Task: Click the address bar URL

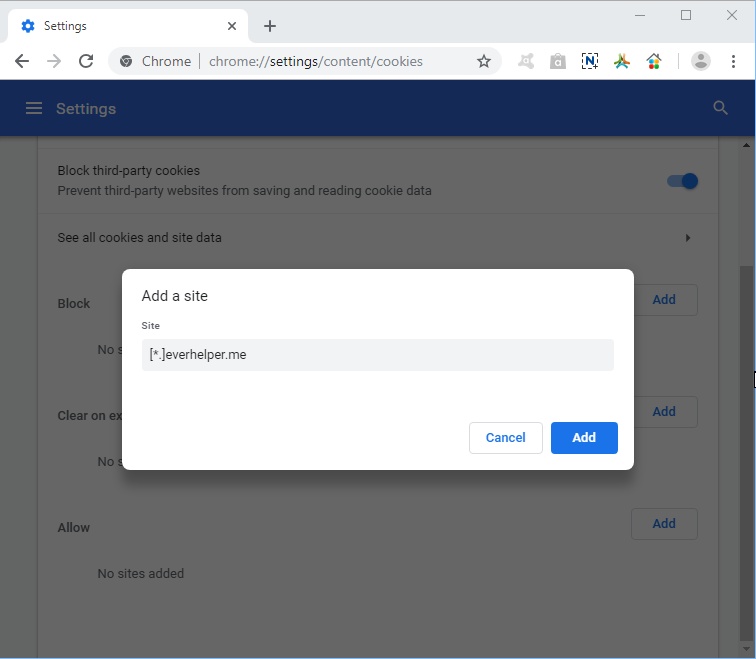Action: point(316,61)
